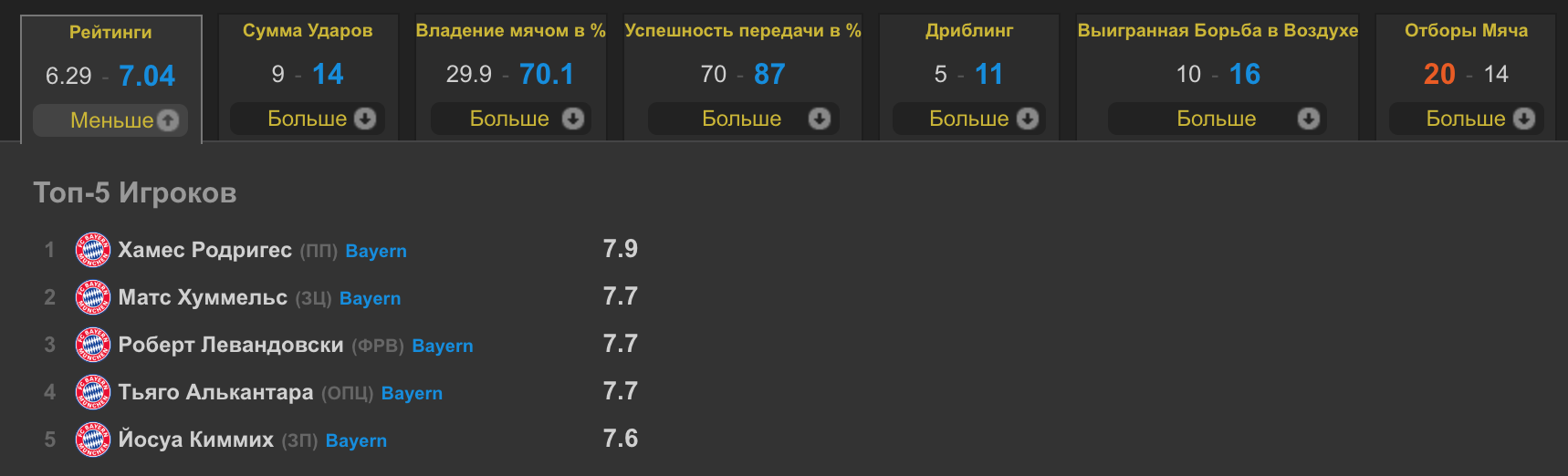The height and width of the screenshot is (476, 1568).
Task: Click Bayern crest icon beside Матс Хуммельс
Action: (x=92, y=297)
